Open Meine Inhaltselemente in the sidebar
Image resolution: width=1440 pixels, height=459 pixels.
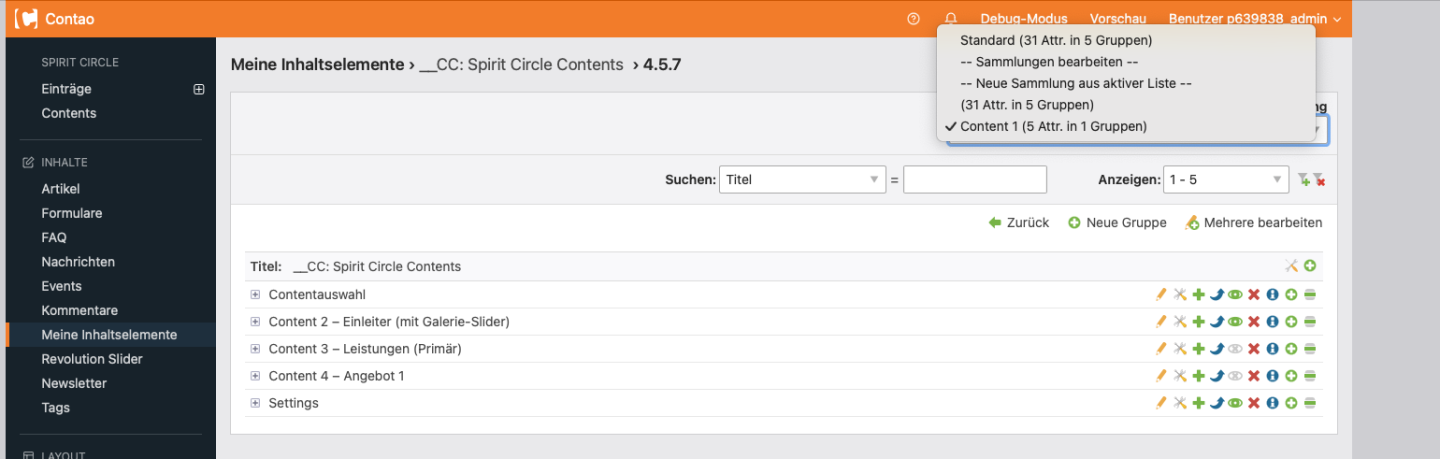point(109,335)
